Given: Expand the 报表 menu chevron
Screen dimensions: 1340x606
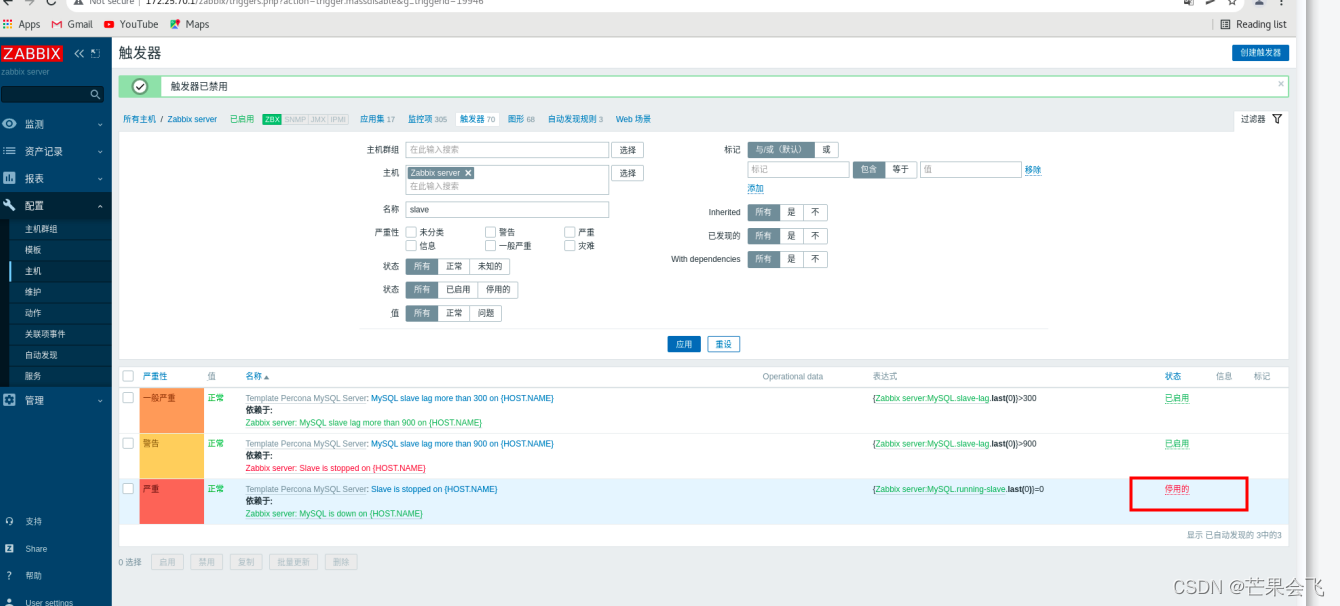Looking at the screenshot, I should tap(100, 179).
